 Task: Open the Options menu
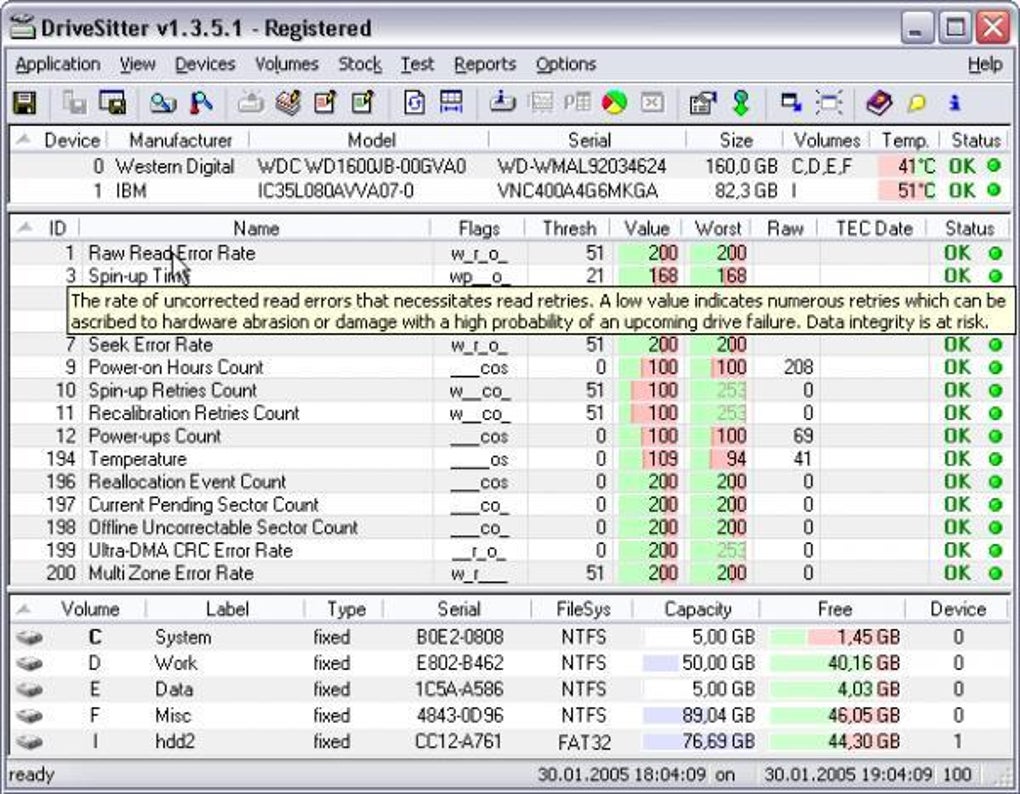pos(566,64)
